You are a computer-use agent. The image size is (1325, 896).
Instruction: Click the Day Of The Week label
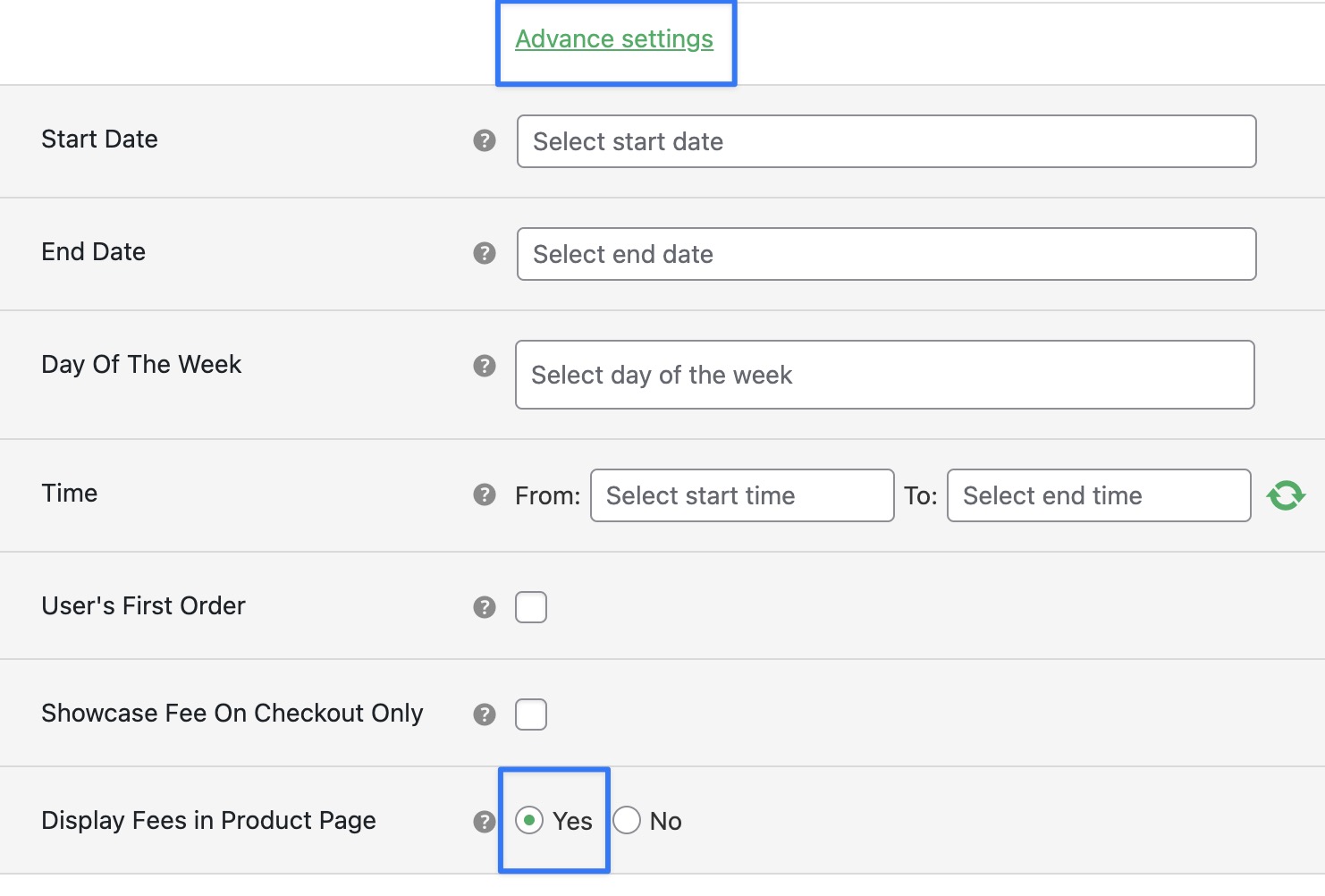pyautogui.click(x=141, y=364)
